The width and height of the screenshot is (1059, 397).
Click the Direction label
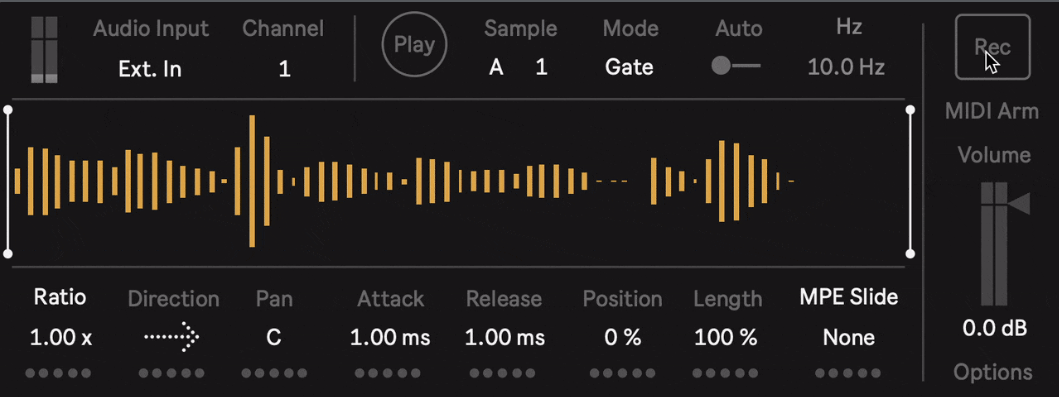pyautogui.click(x=174, y=298)
